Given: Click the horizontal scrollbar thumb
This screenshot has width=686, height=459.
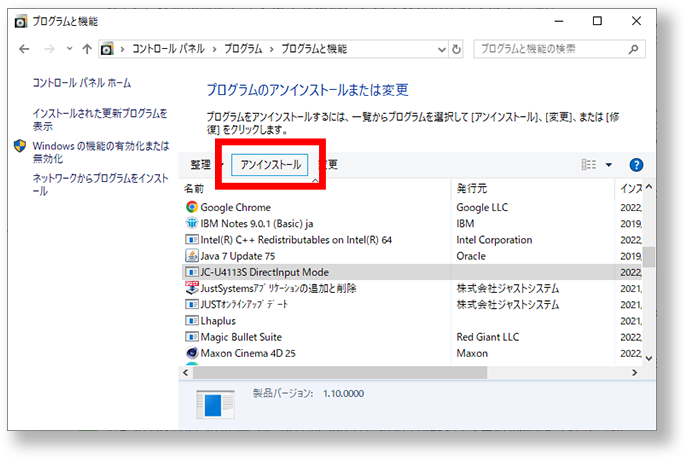Looking at the screenshot, I should pyautogui.click(x=340, y=373).
